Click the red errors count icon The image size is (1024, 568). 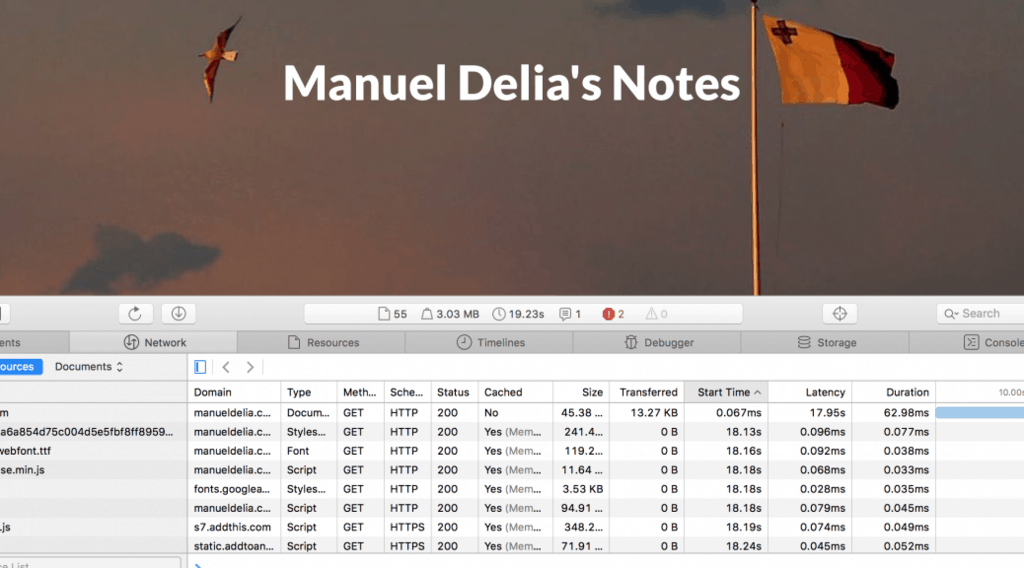coord(608,314)
